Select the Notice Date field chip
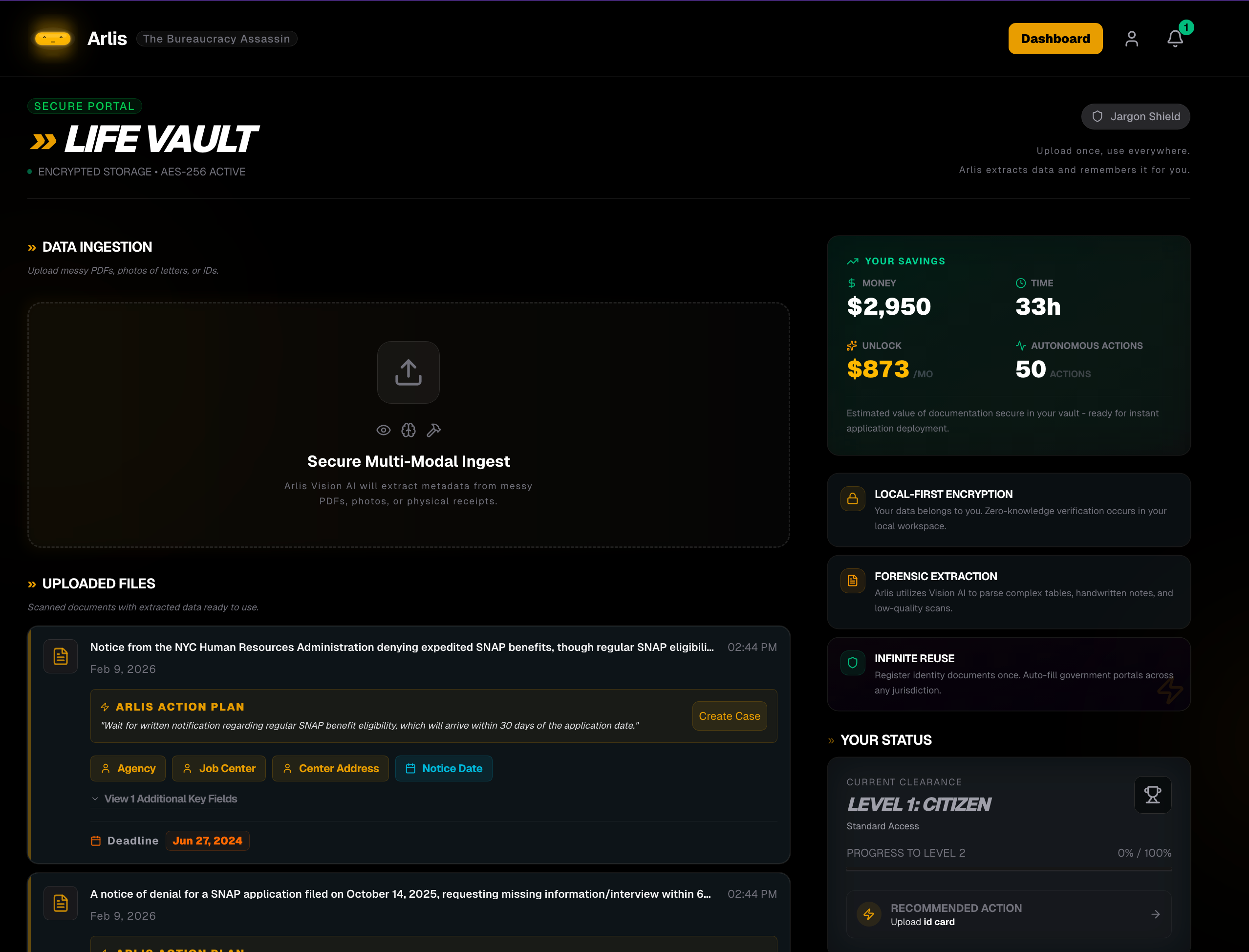 pos(444,768)
